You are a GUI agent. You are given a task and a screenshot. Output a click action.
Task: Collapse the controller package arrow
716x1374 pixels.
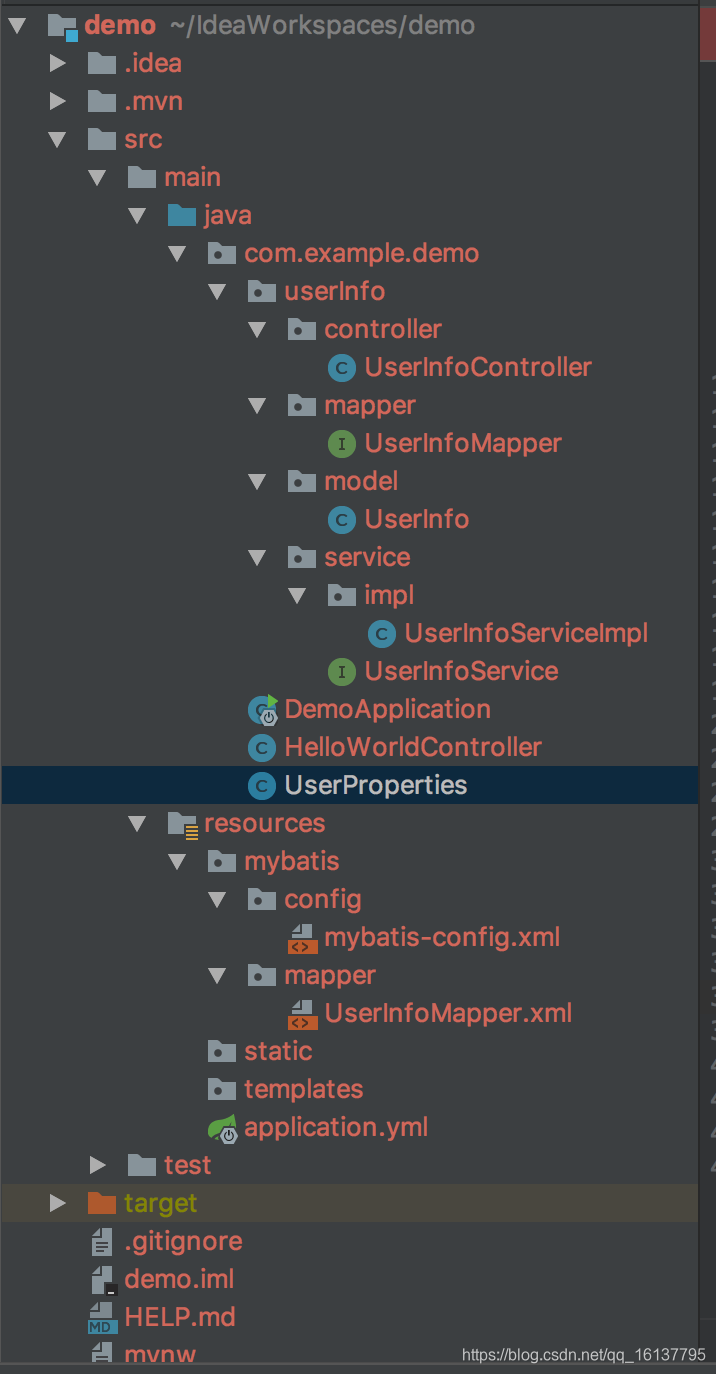point(258,329)
